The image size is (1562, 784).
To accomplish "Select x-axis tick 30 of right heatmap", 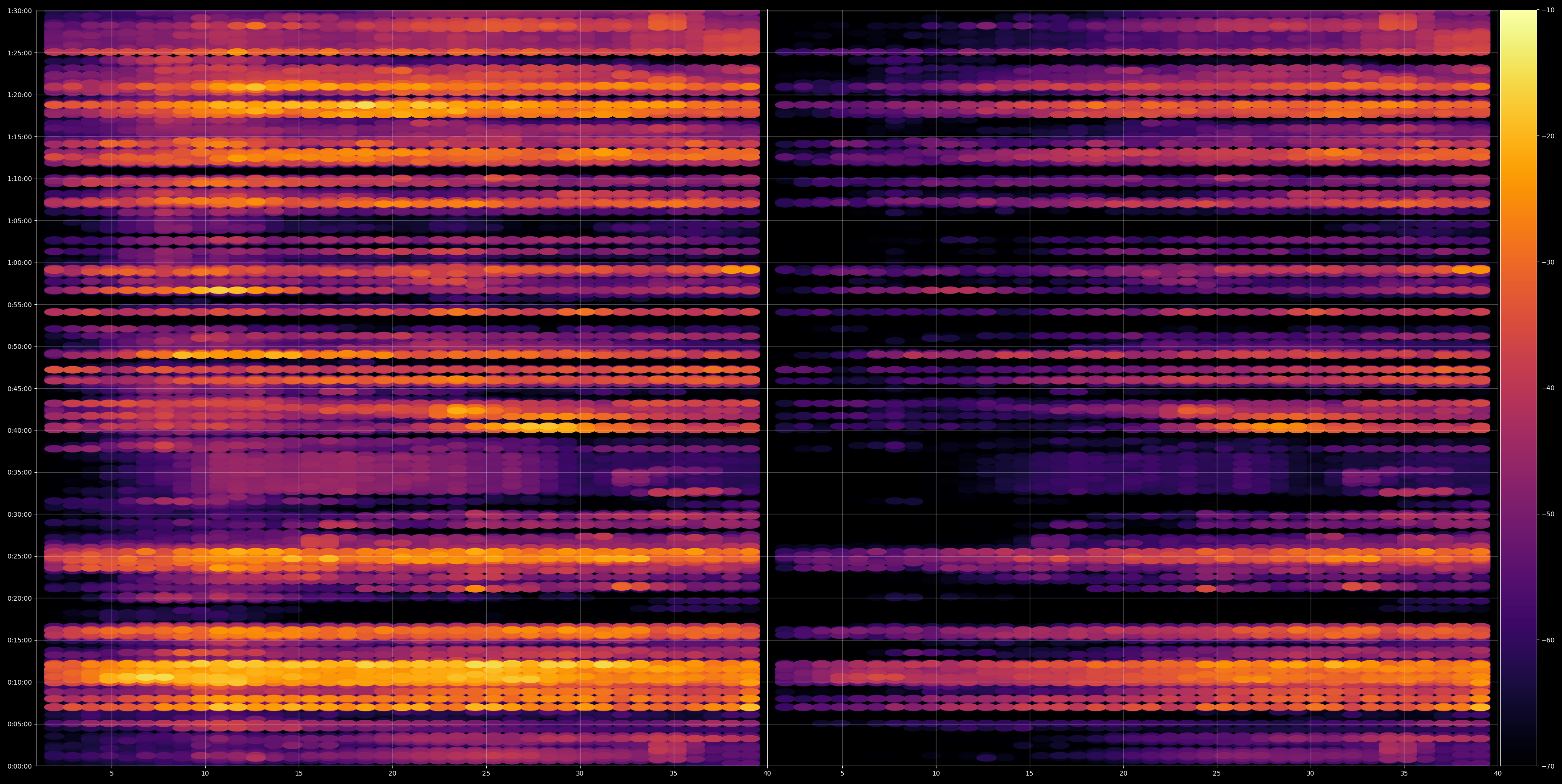I will [x=1310, y=774].
